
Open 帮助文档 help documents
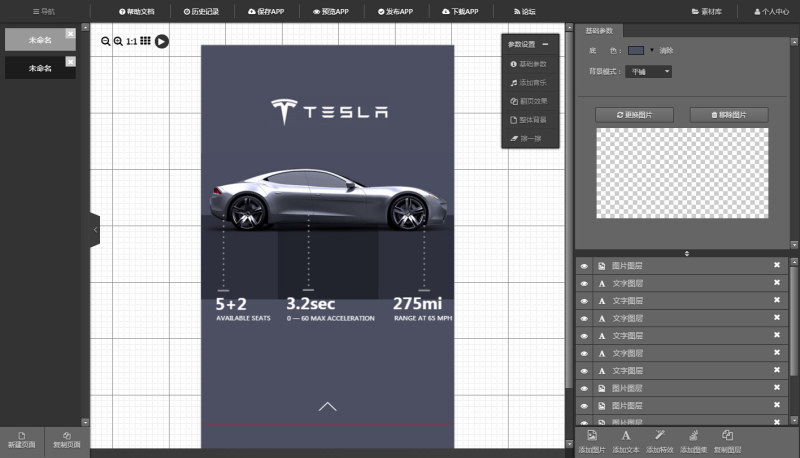click(136, 11)
